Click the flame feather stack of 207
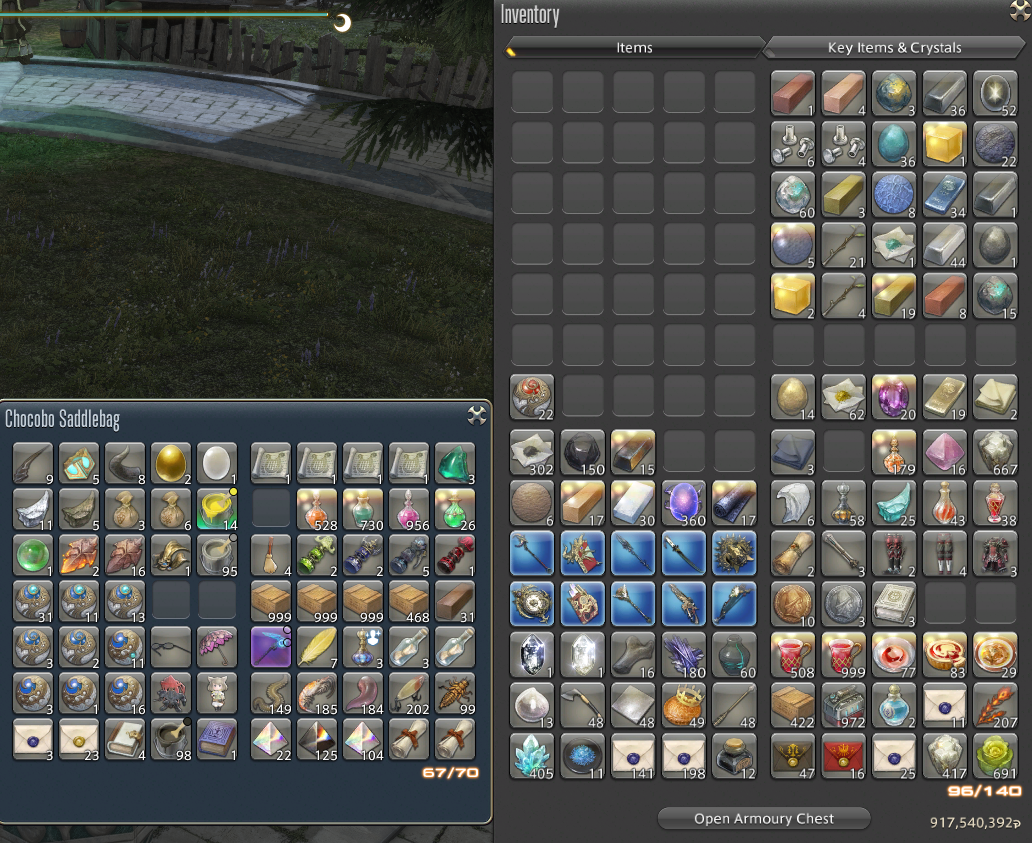 (995, 706)
